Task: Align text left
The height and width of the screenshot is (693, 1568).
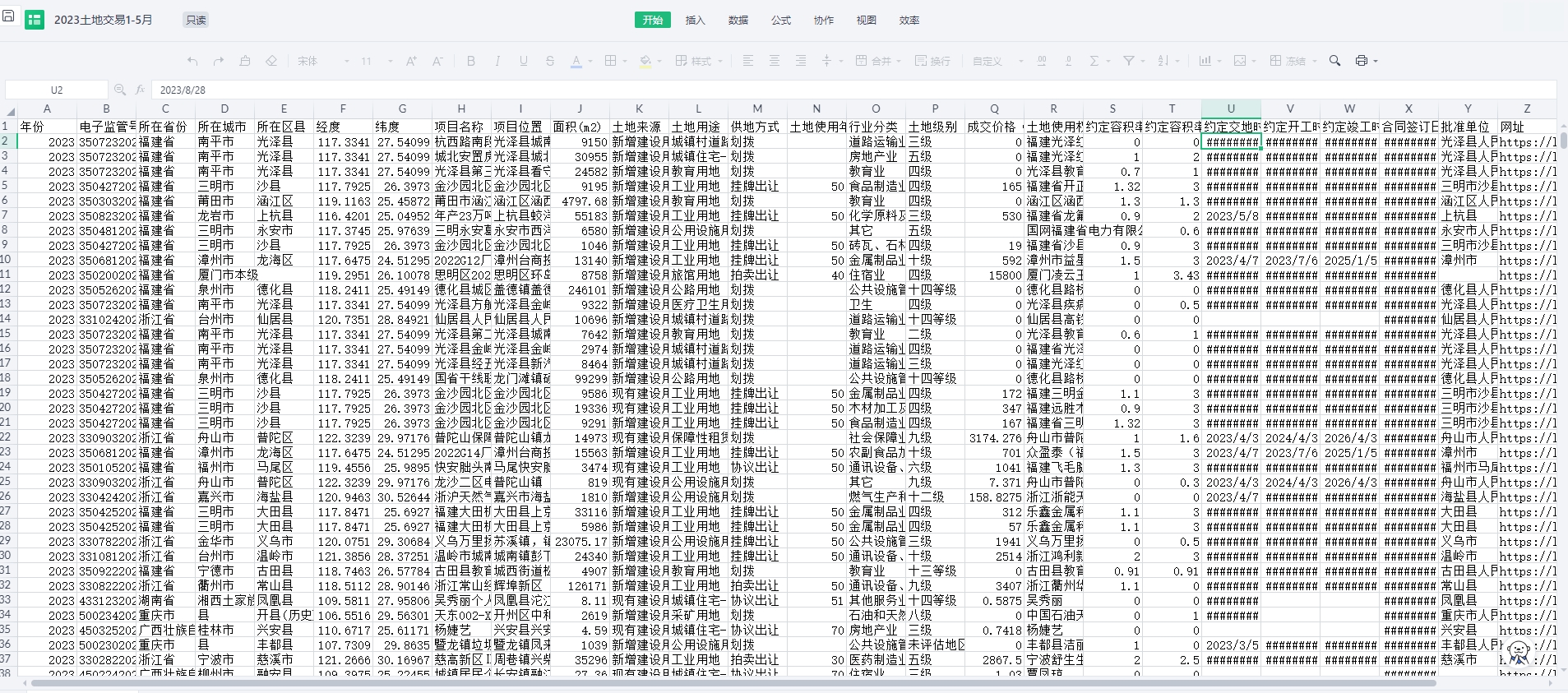Action: coord(748,61)
